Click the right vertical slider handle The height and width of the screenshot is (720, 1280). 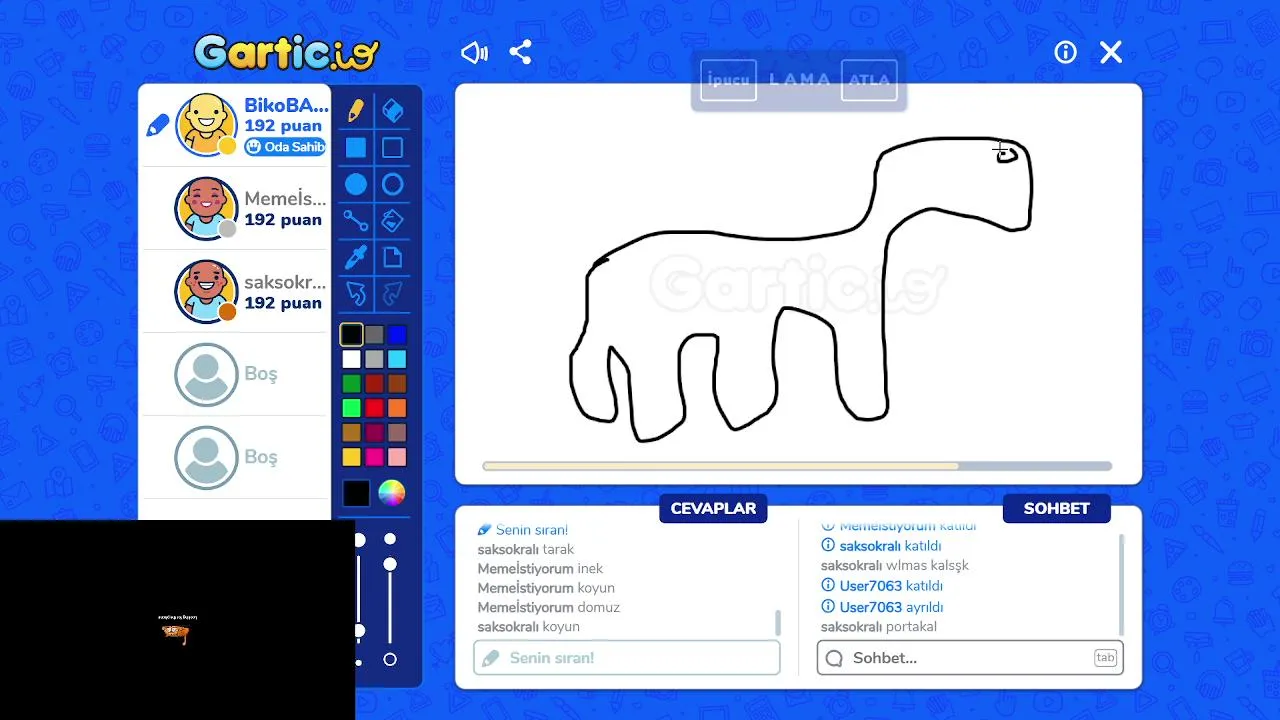coord(390,564)
